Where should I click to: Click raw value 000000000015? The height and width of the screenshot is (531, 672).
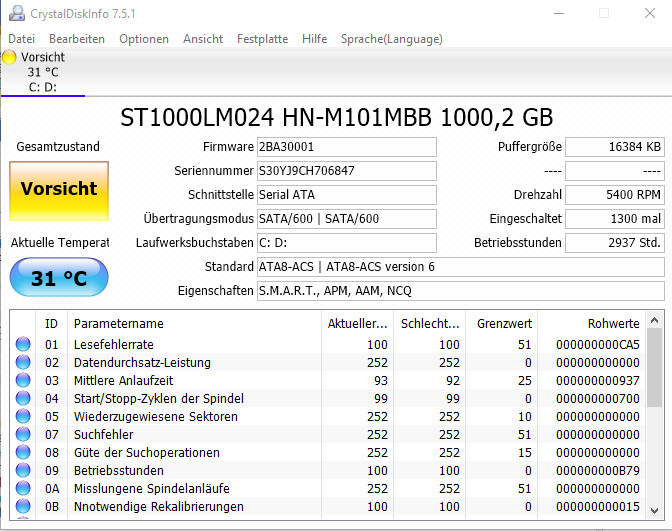598,507
